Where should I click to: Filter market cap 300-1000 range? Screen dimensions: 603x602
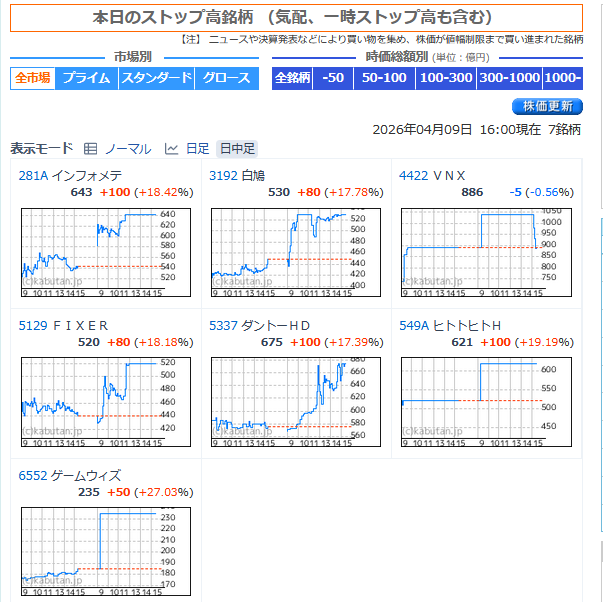point(509,78)
